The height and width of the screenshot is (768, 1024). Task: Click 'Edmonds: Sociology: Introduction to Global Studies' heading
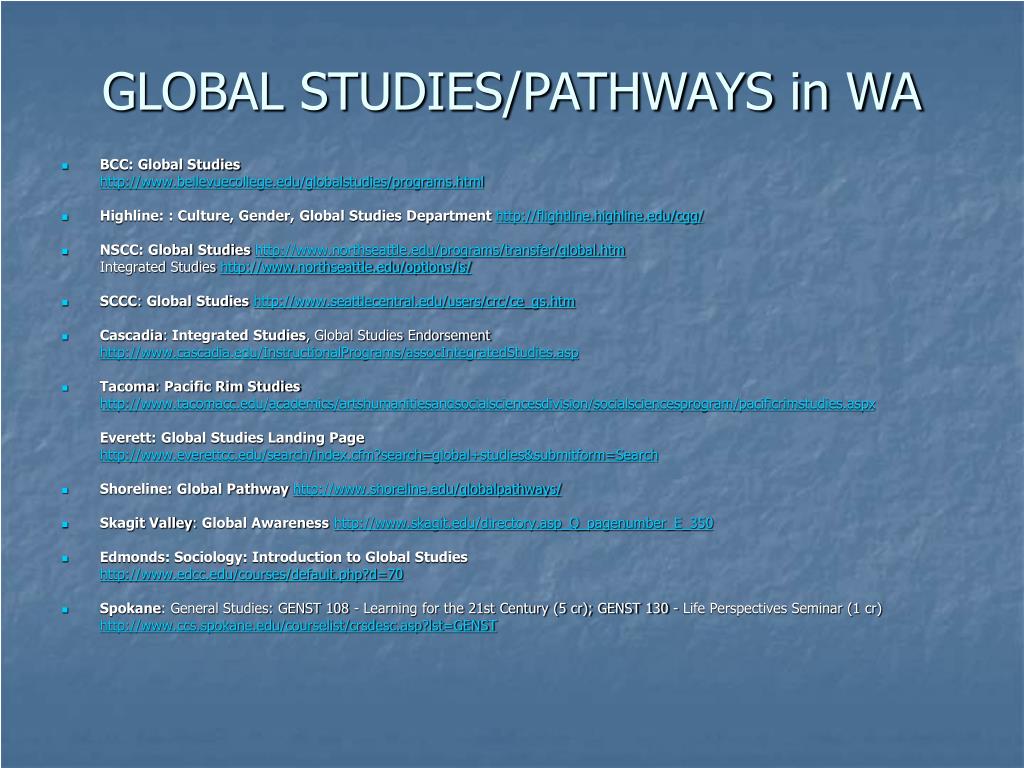[x=283, y=557]
